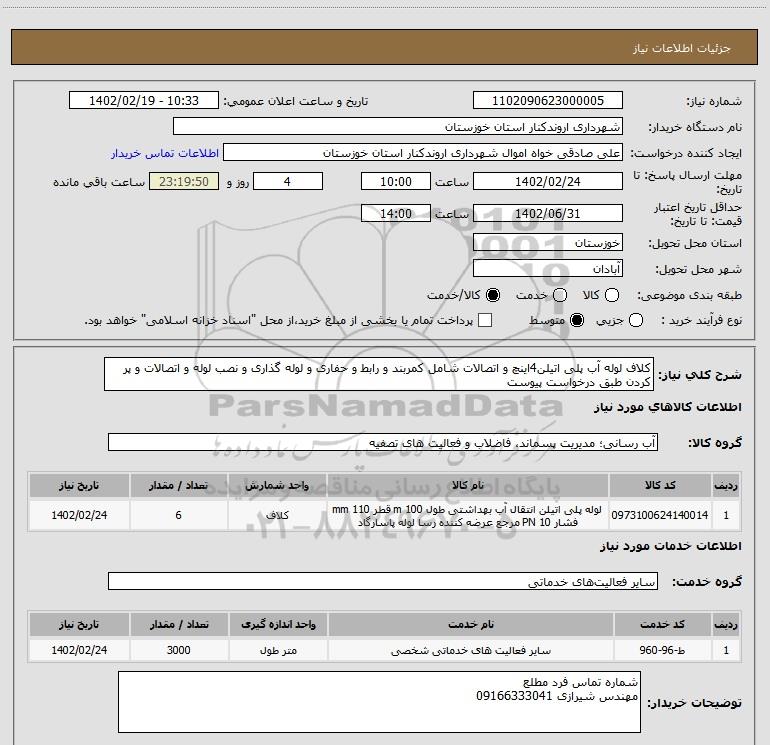Click the نام کالا column header
The image size is (770, 745).
click(x=468, y=485)
